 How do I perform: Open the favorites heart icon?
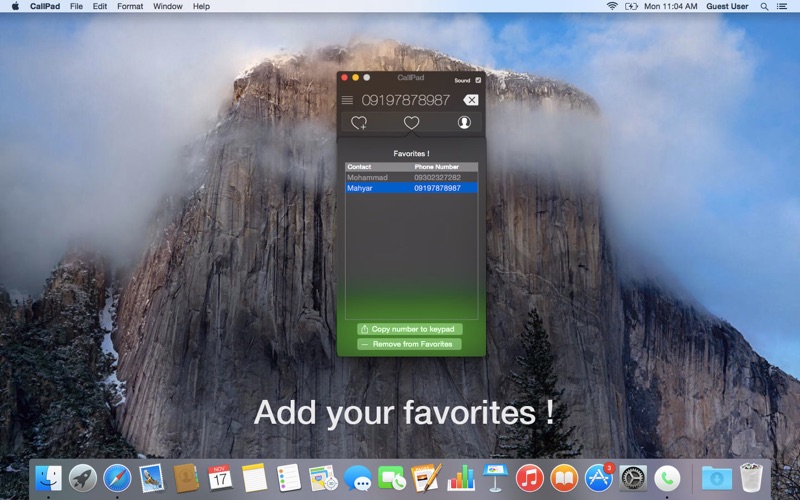click(411, 123)
